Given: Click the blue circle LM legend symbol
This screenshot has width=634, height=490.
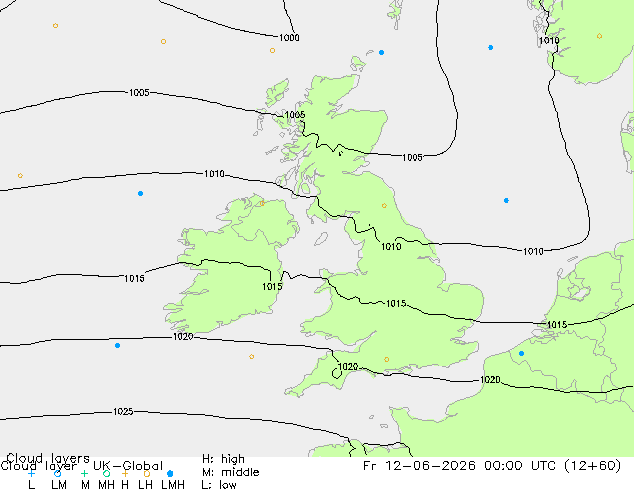Looking at the screenshot, I should pos(57,473).
